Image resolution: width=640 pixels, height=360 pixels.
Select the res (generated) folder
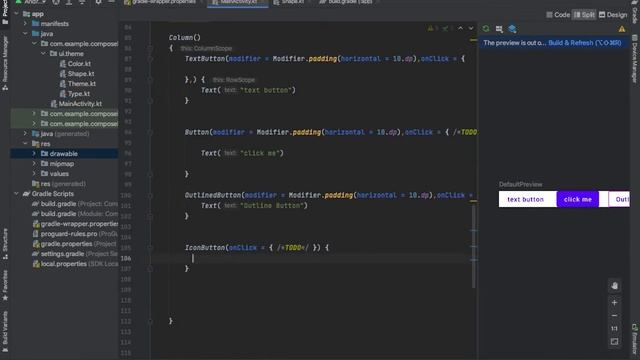pyautogui.click(x=59, y=184)
